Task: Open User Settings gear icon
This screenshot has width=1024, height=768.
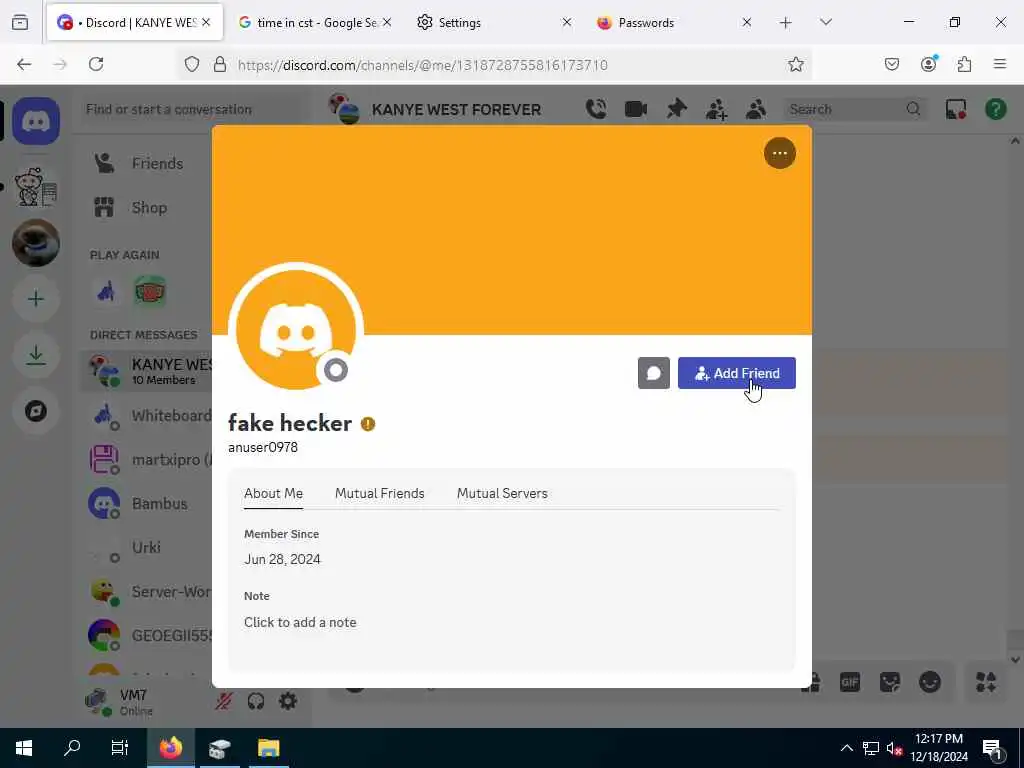Action: coord(288,701)
